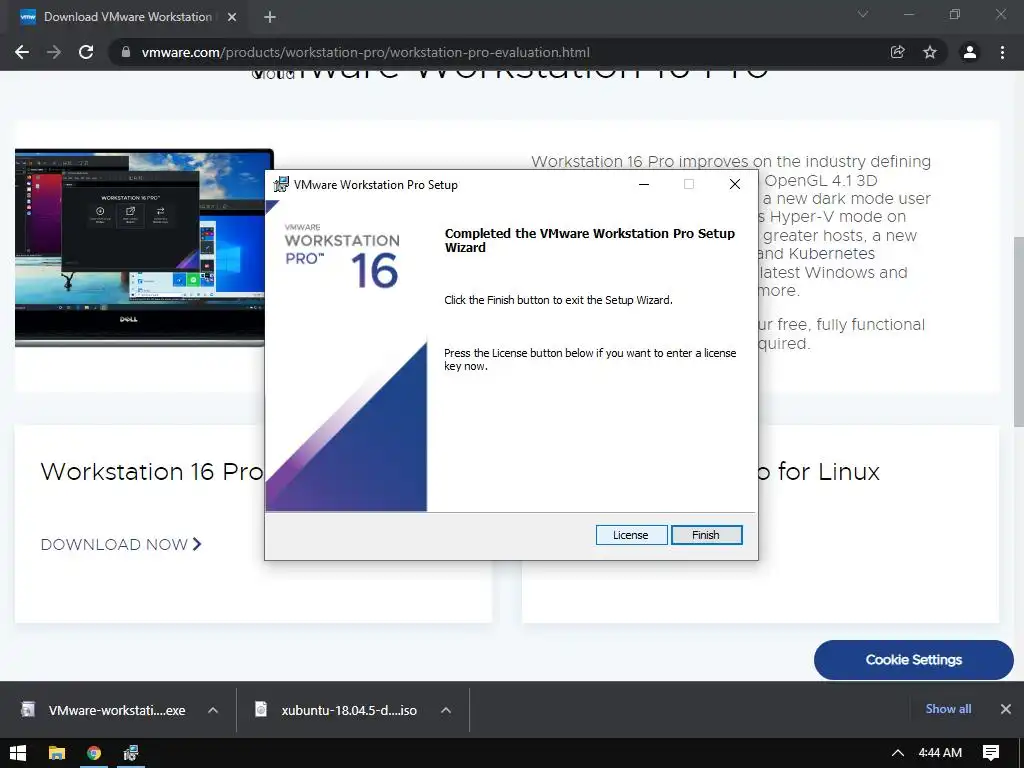Click the VMware installer taskbar icon

coord(131,753)
